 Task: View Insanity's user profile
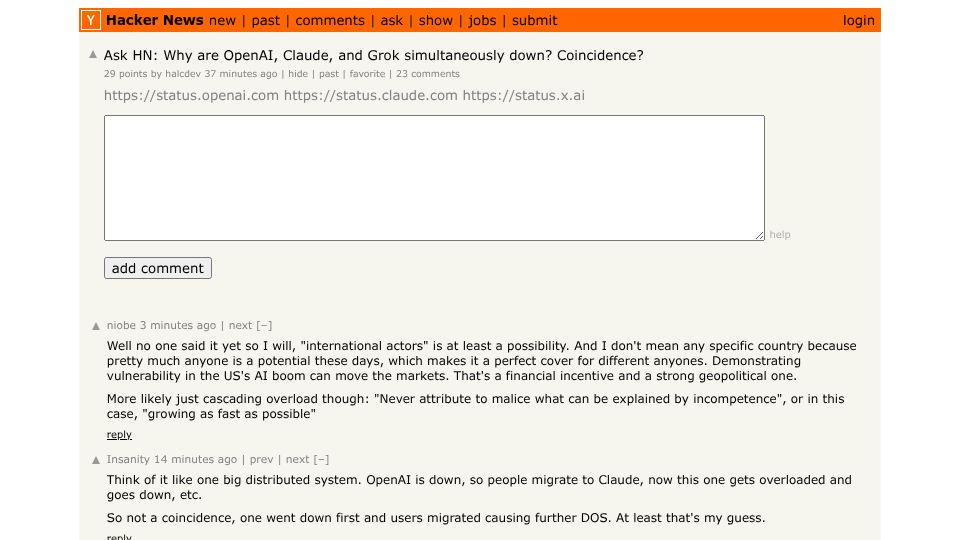pyautogui.click(x=128, y=459)
